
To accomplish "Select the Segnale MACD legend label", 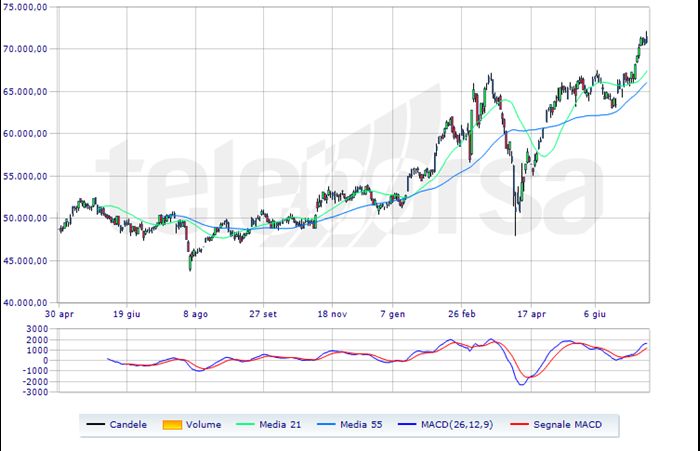I will click(567, 425).
